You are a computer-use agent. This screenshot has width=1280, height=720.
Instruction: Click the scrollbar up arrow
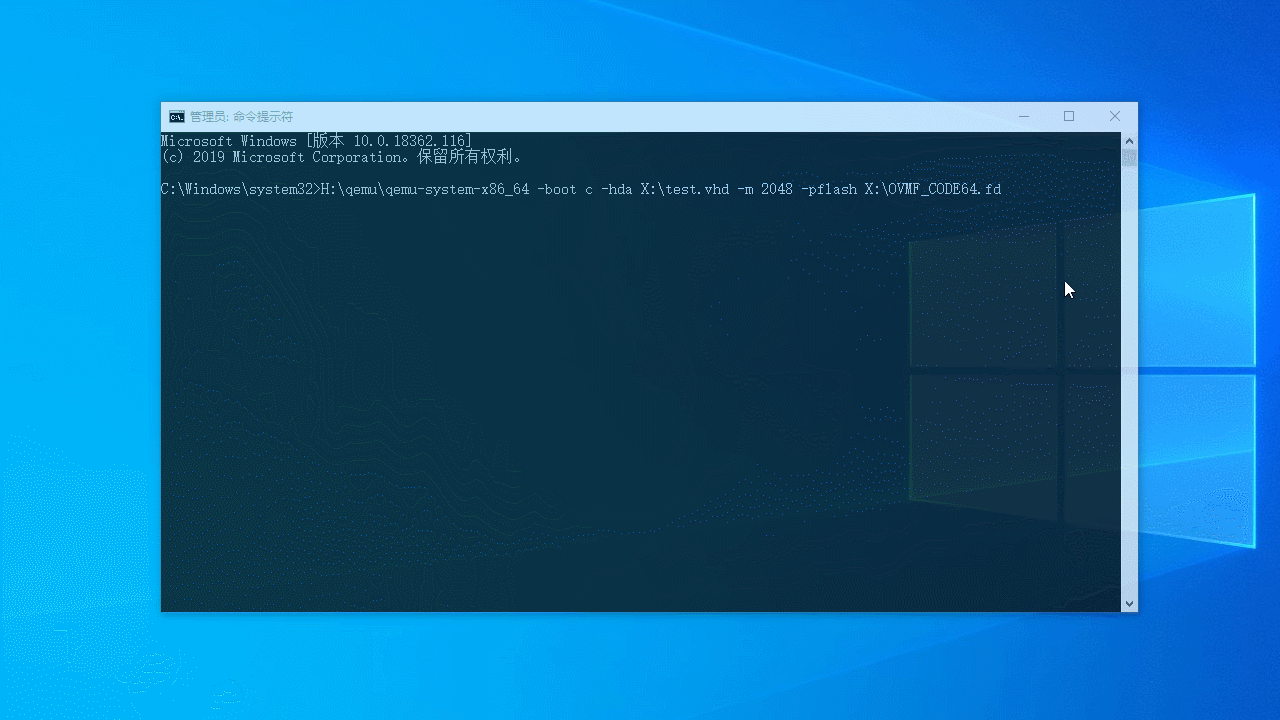pos(1129,140)
